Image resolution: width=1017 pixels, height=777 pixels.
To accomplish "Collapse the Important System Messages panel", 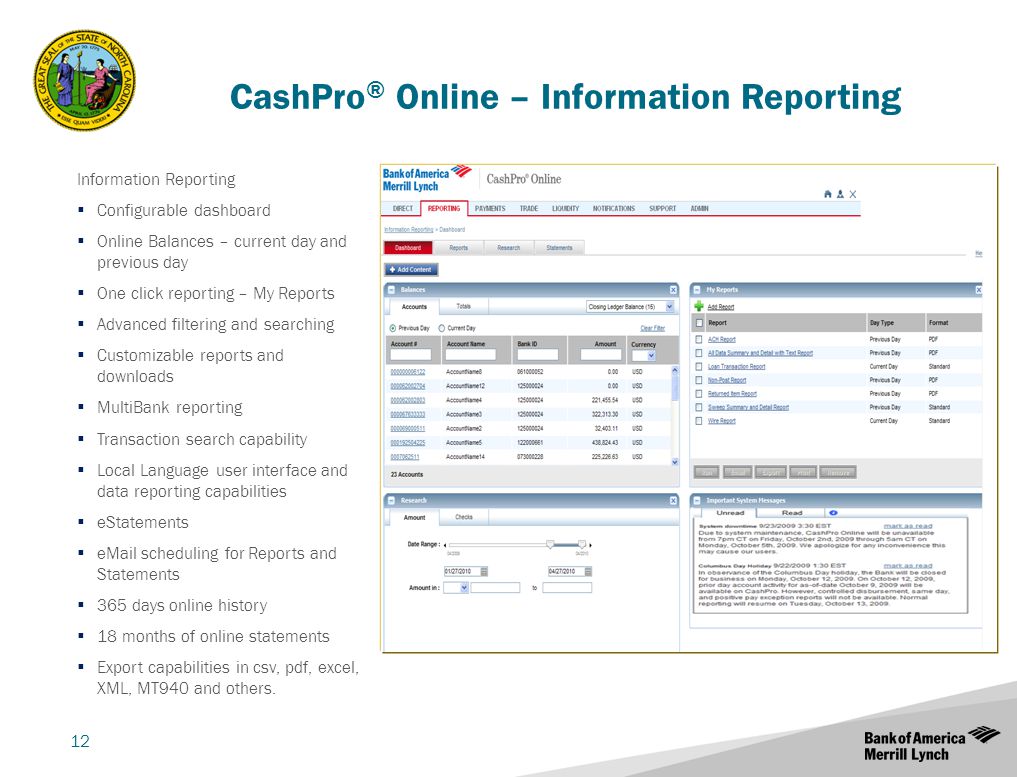I will point(697,501).
